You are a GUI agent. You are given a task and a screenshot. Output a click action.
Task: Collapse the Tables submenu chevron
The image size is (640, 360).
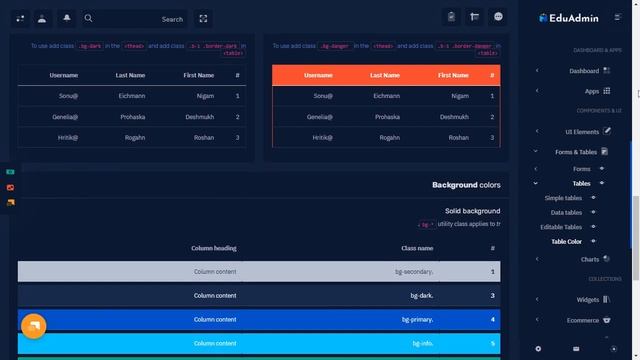(536, 183)
